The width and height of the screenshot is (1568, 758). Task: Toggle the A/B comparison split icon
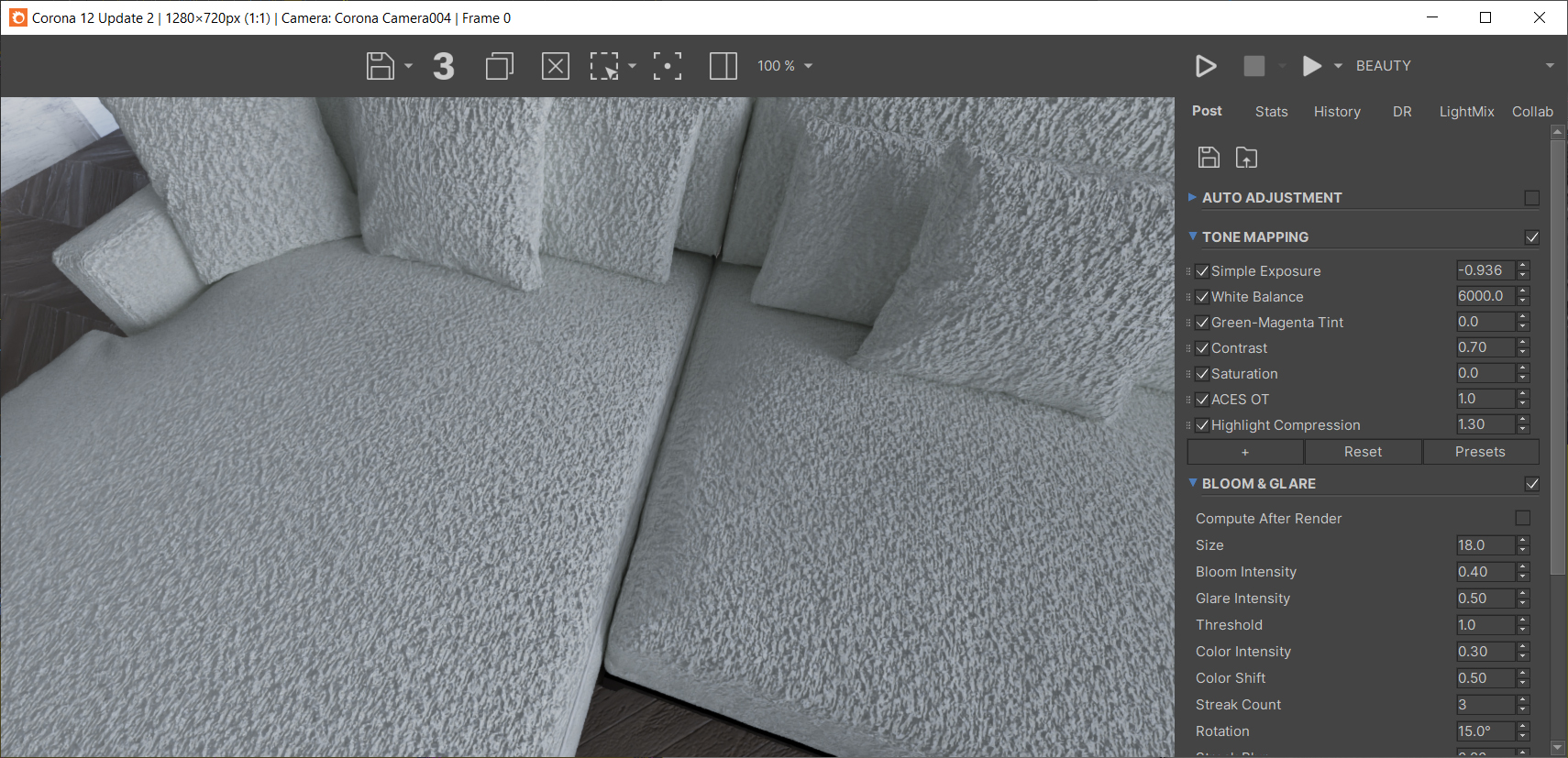coord(723,66)
